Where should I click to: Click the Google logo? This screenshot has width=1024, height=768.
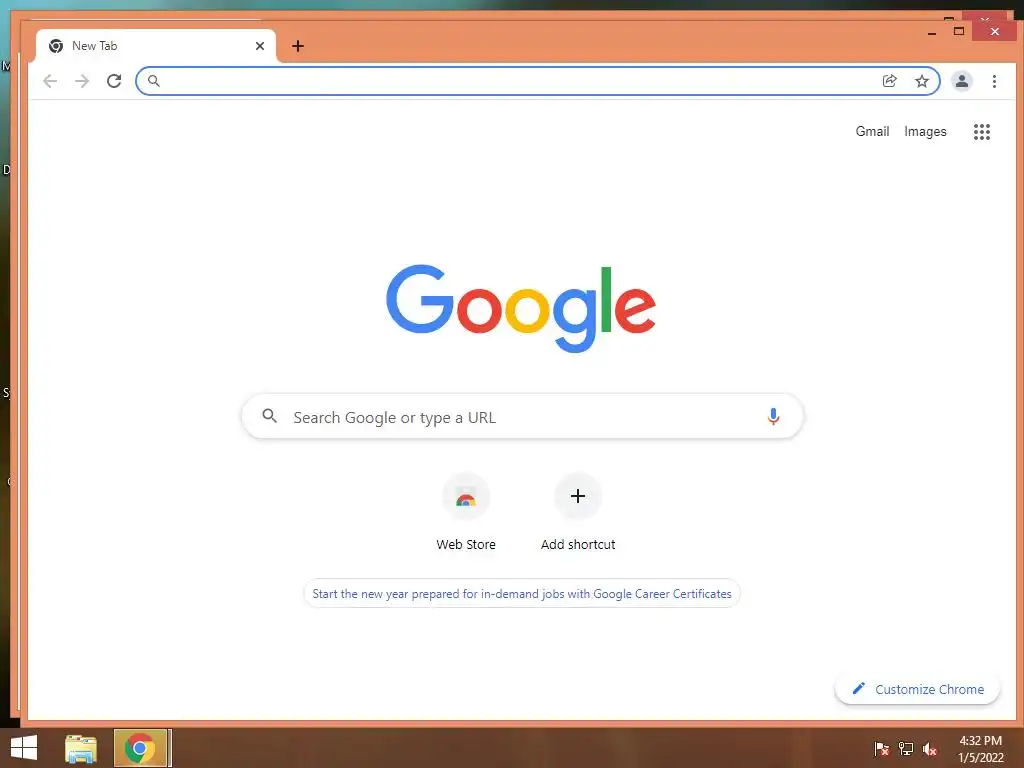[x=521, y=308]
